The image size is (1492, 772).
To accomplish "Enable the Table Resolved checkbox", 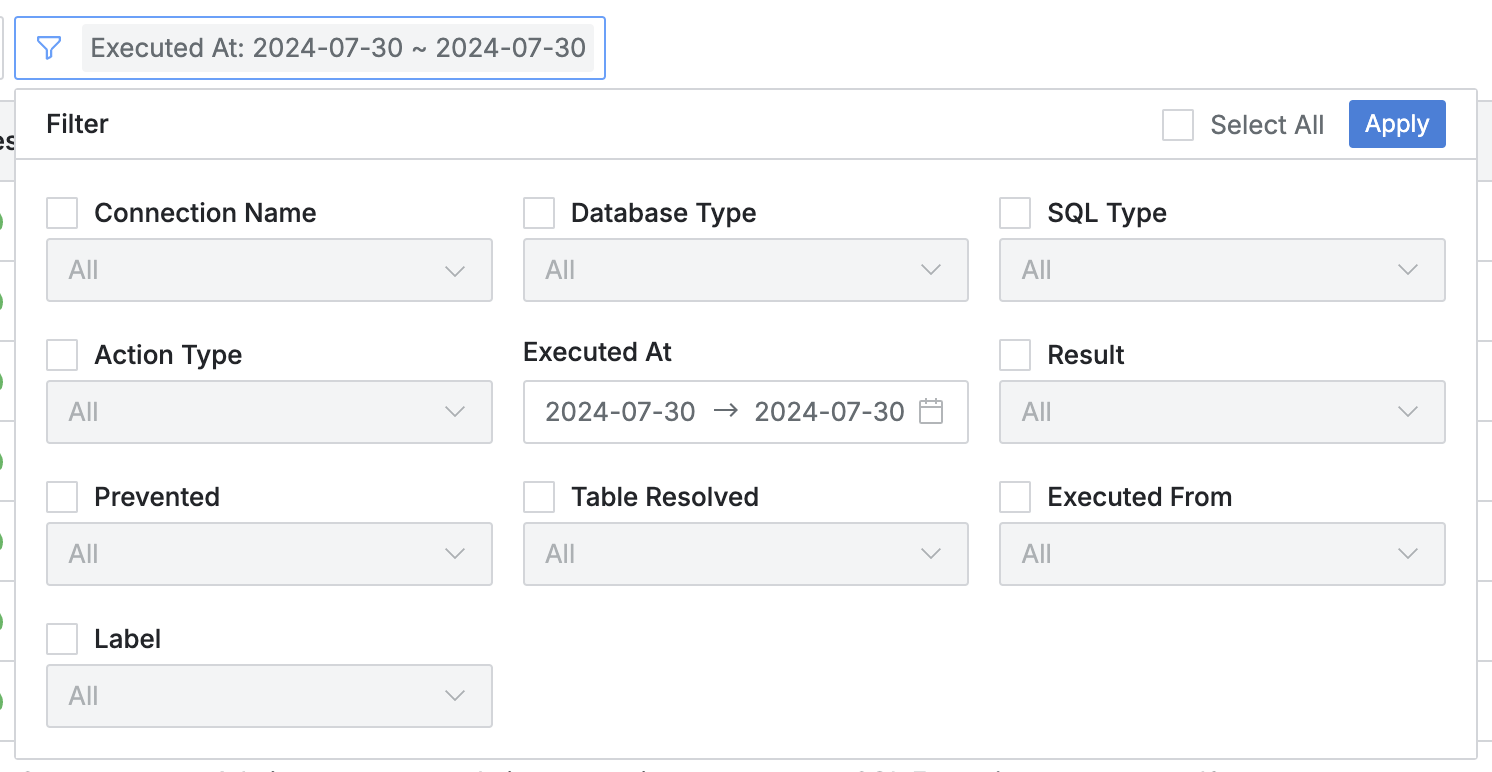I will (539, 497).
